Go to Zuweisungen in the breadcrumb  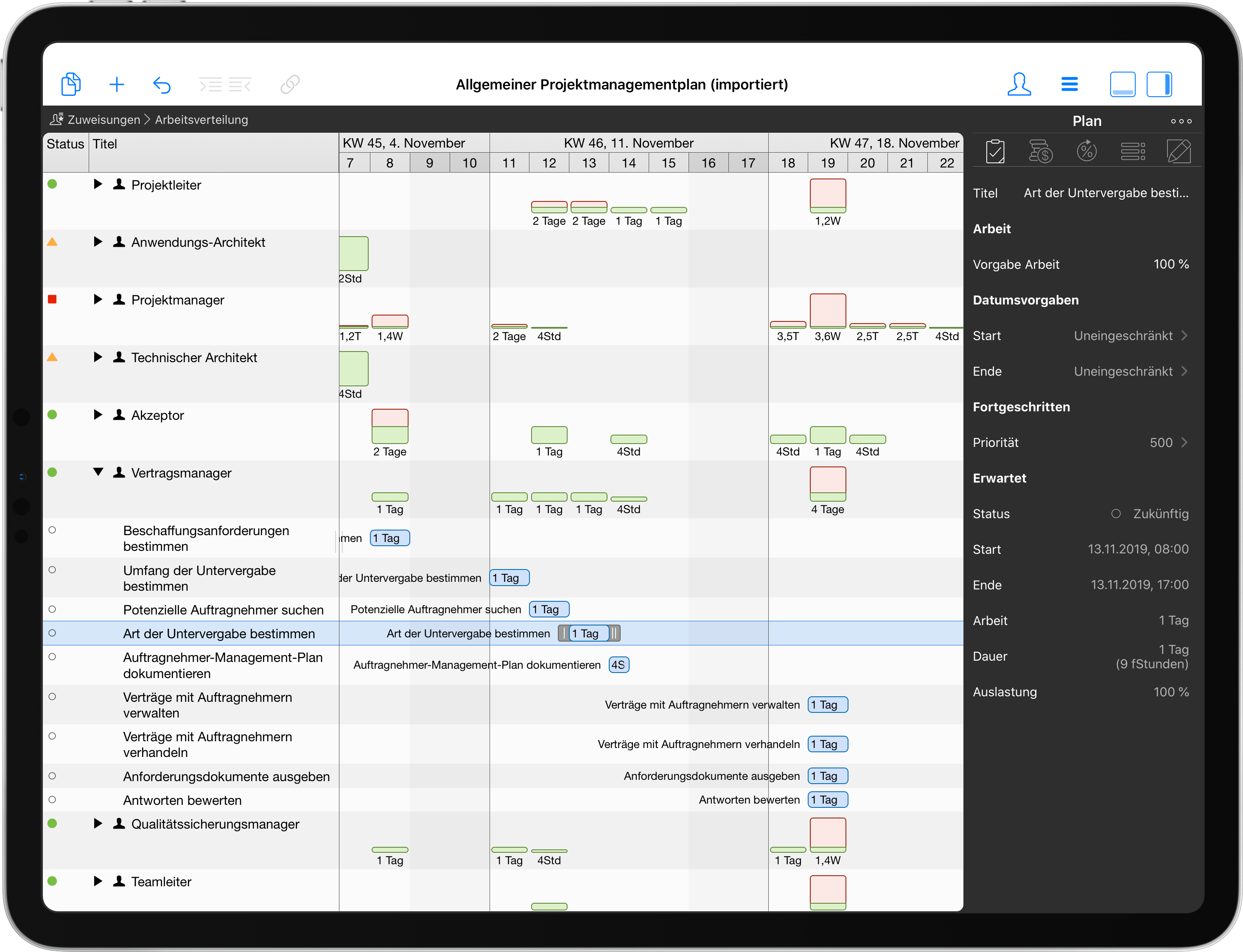103,119
